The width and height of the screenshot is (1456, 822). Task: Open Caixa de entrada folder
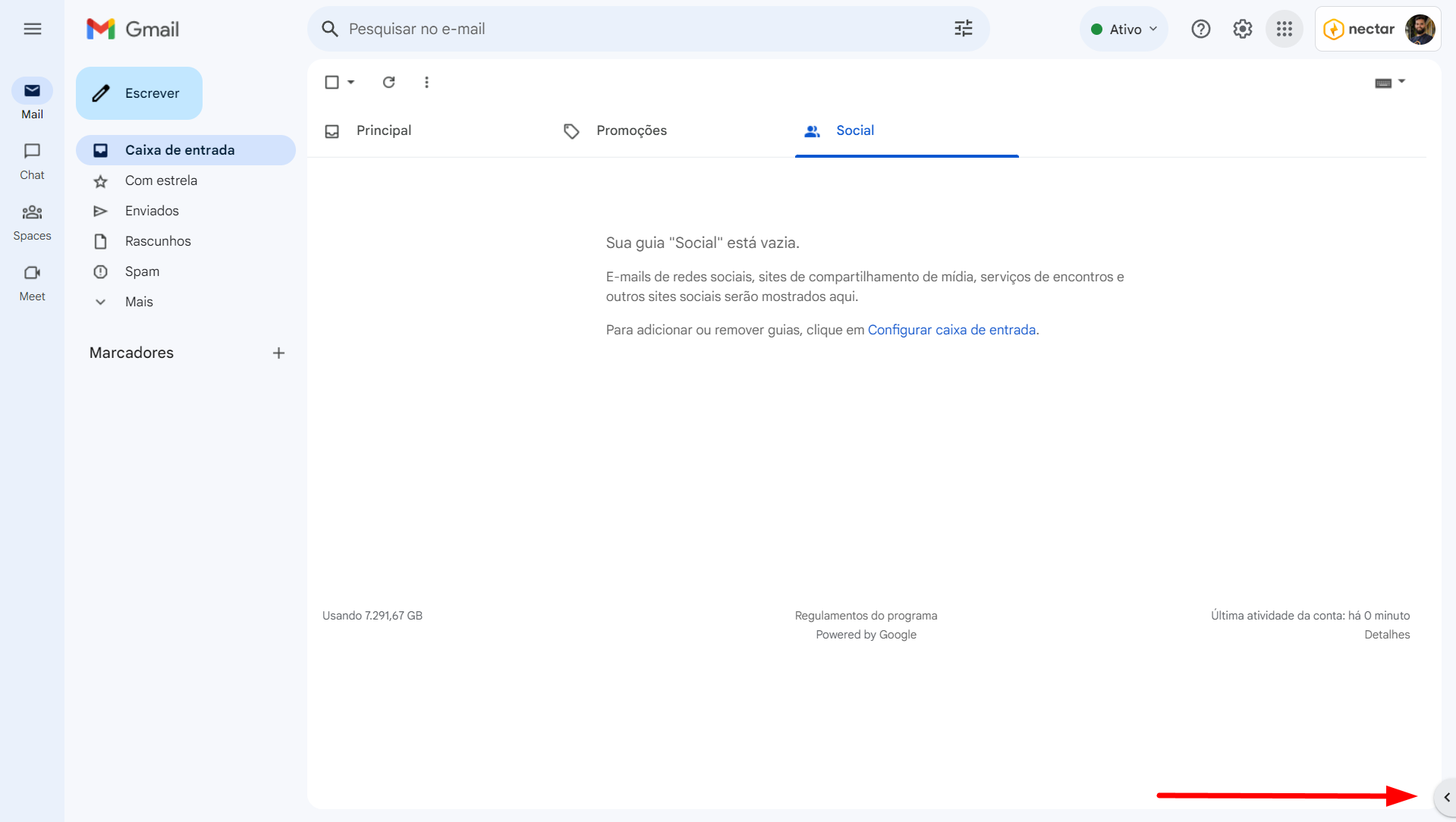click(186, 150)
